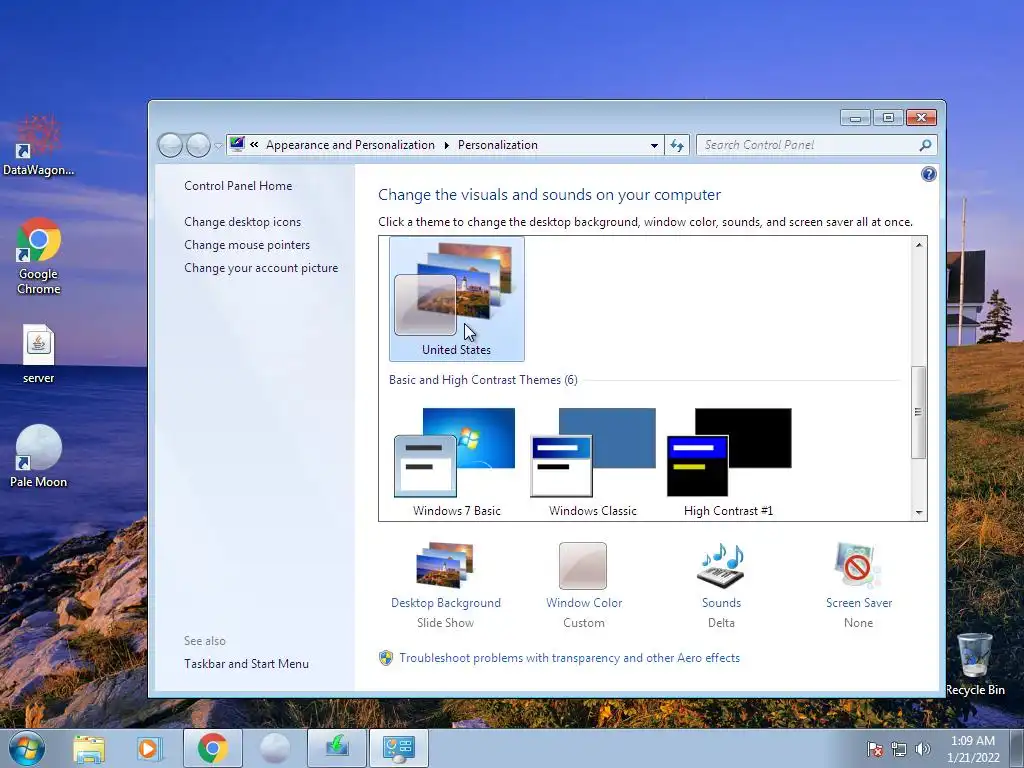The image size is (1024, 768).
Task: Click the taskbar clock and date
Action: click(973, 749)
